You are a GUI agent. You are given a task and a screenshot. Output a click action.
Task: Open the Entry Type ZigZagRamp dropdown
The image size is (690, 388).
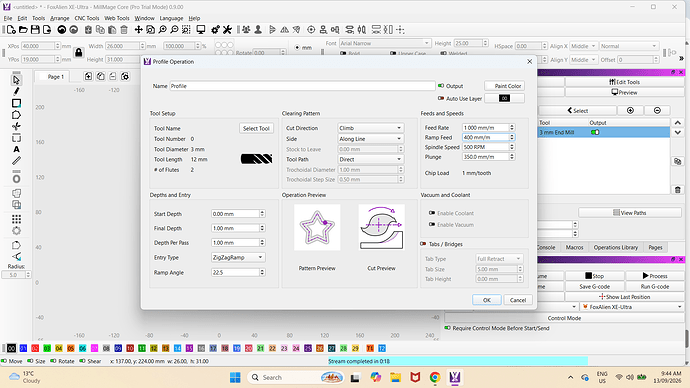pyautogui.click(x=238, y=257)
